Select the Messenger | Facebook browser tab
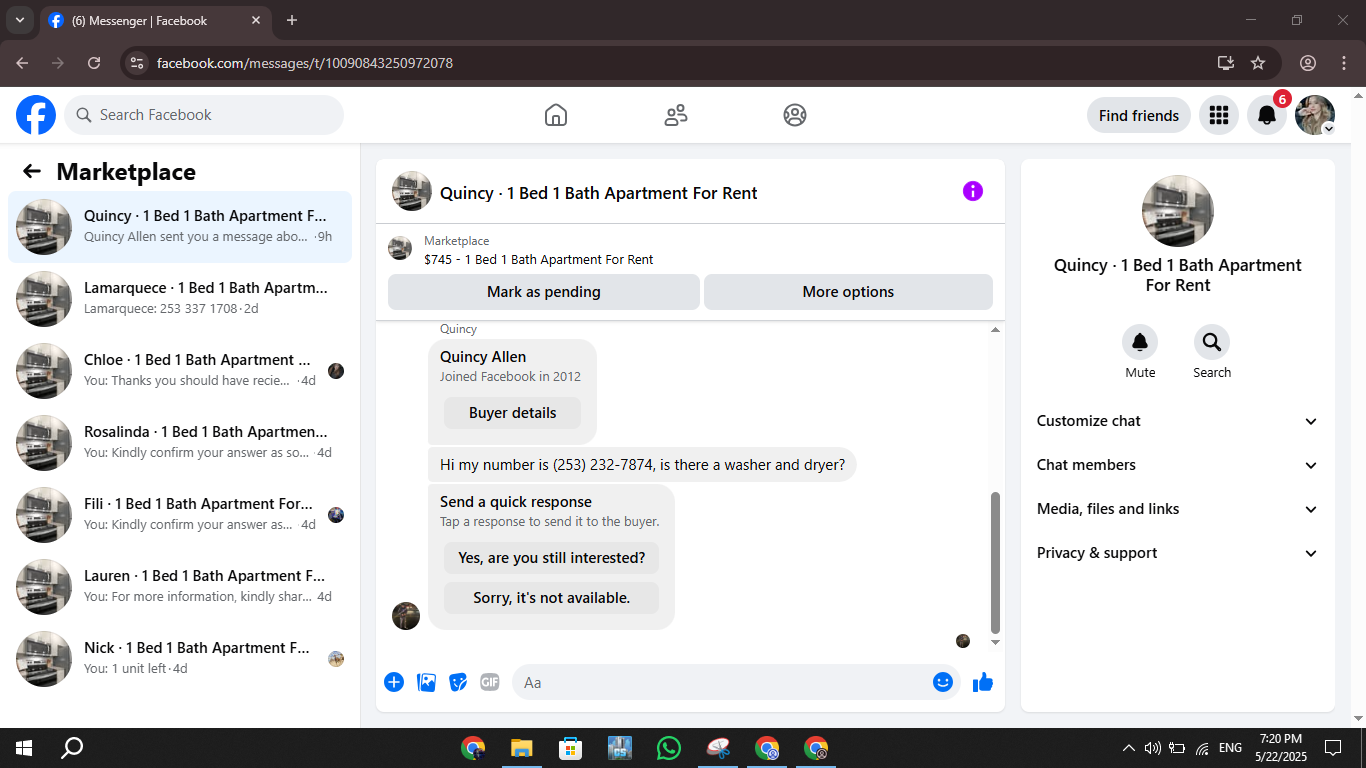1366x768 pixels. 156,20
